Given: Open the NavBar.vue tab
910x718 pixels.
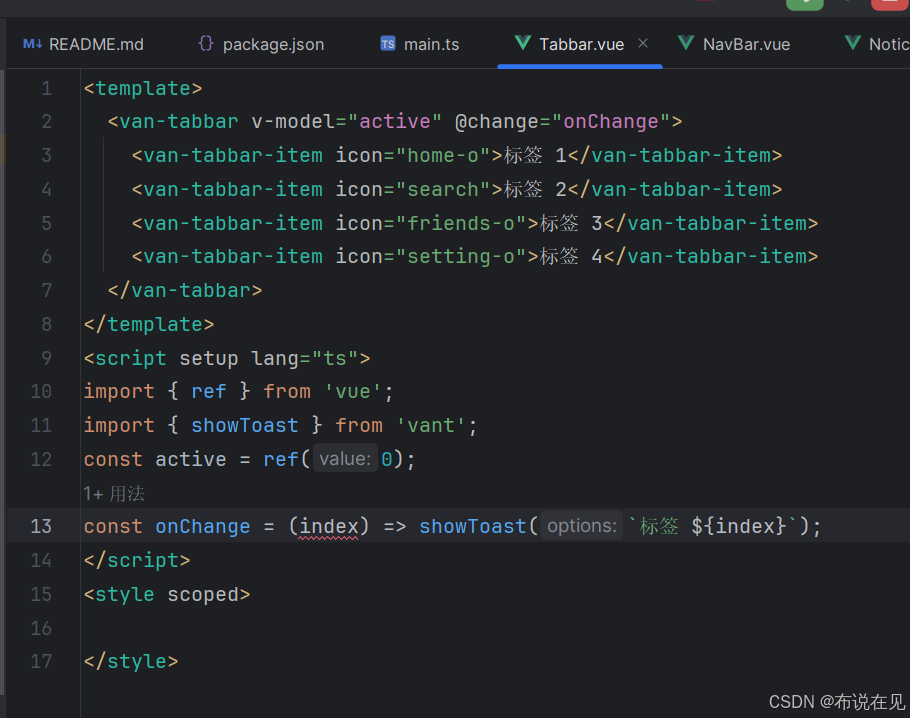Looking at the screenshot, I should coord(735,44).
